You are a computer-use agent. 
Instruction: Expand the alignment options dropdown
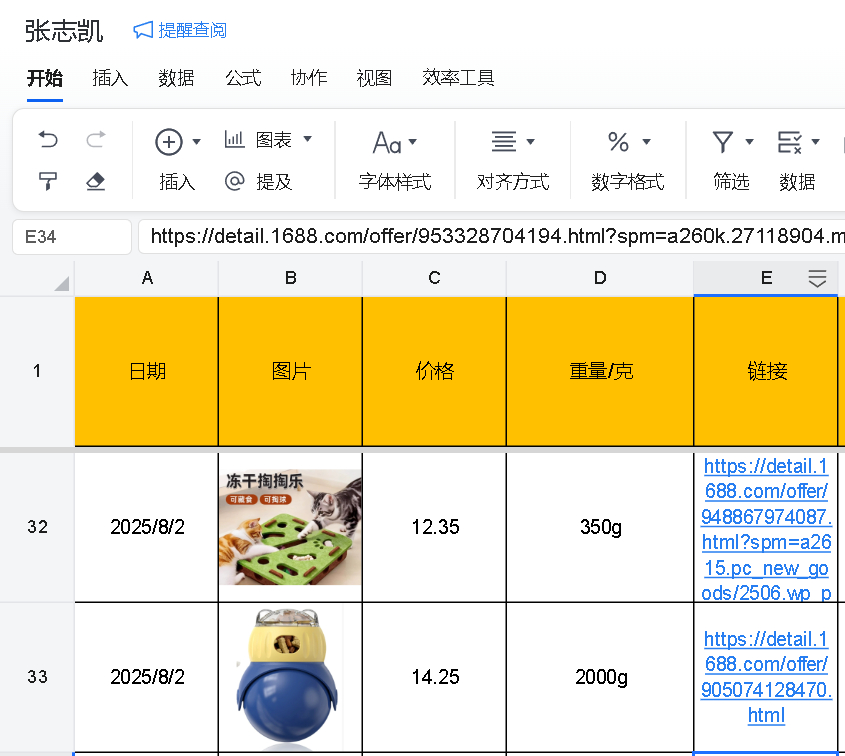tap(530, 142)
